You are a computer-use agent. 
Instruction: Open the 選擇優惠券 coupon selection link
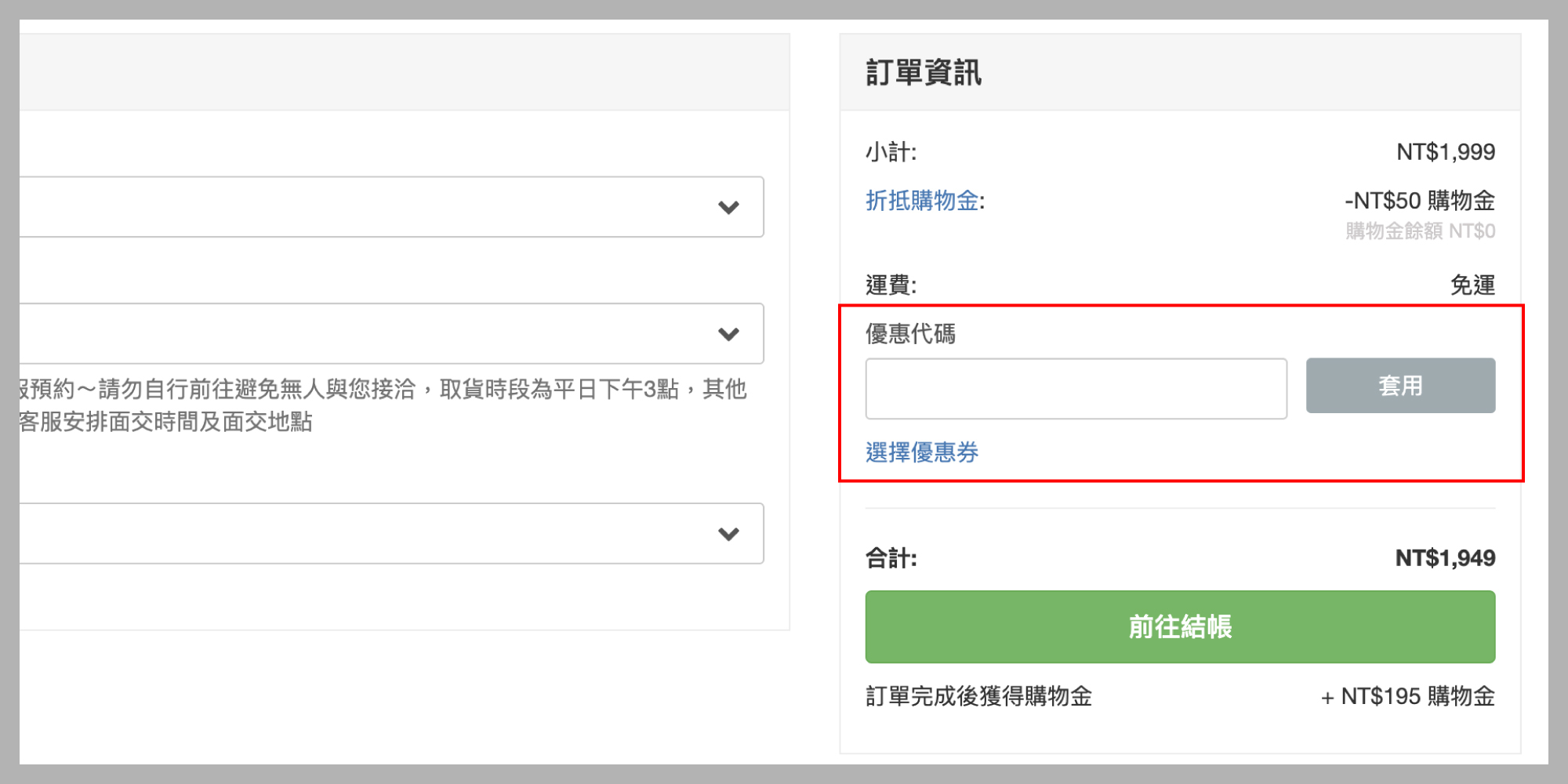pos(922,452)
